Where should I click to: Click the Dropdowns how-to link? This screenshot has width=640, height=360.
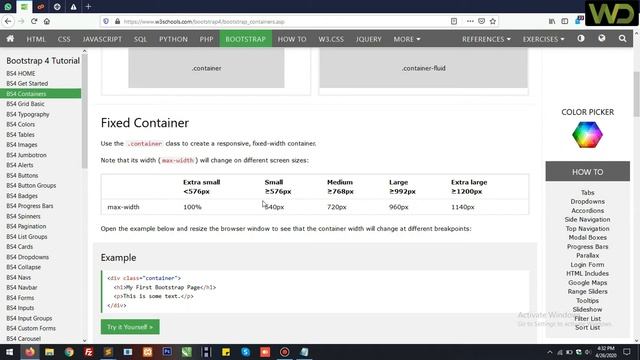point(587,202)
